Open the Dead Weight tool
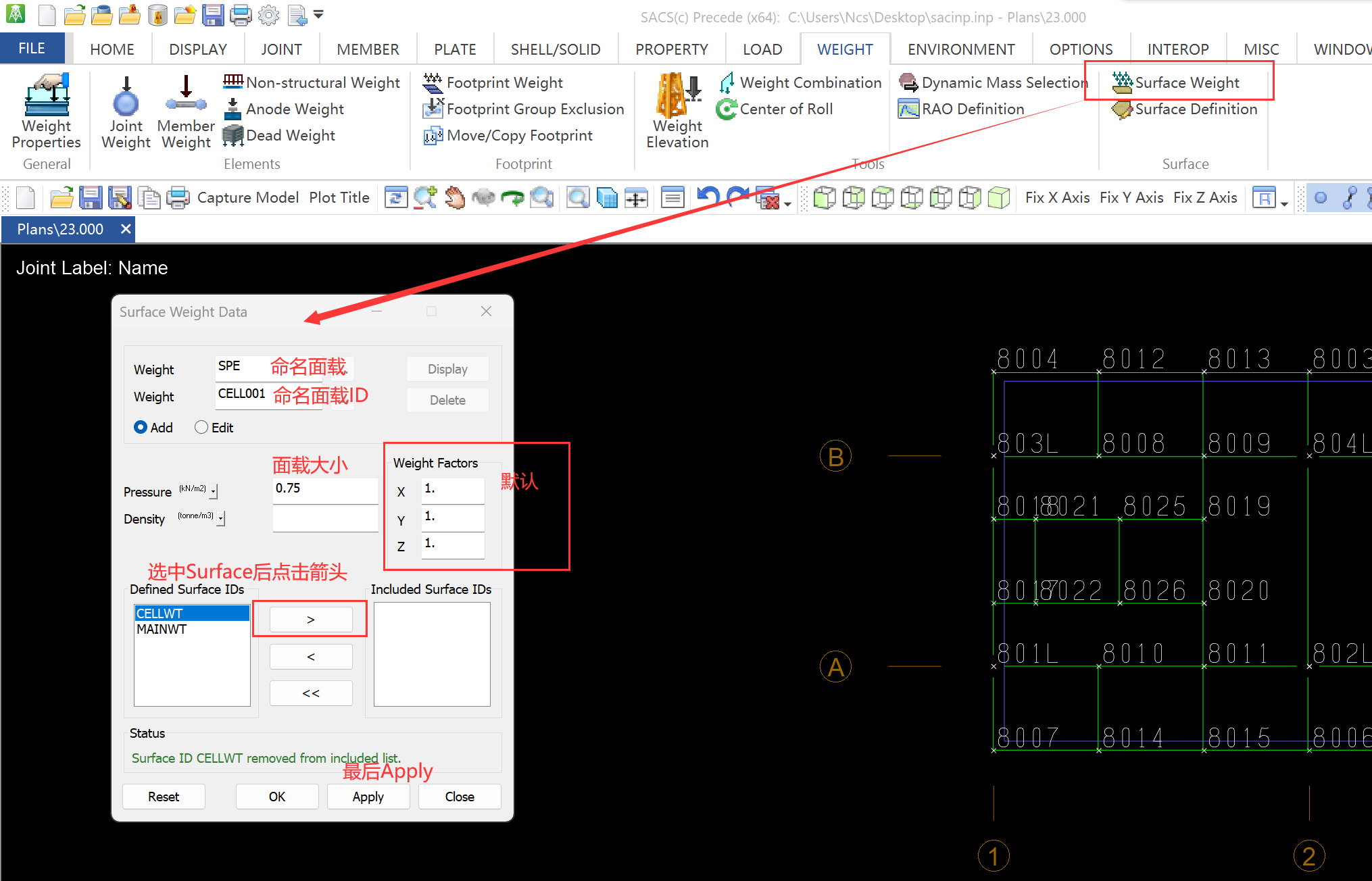 279,135
